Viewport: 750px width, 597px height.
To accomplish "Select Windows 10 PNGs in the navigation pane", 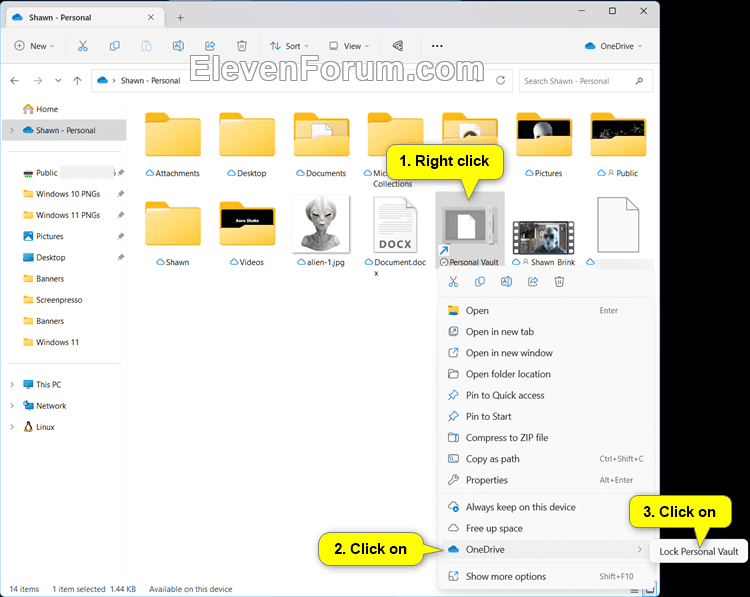I will point(64,194).
